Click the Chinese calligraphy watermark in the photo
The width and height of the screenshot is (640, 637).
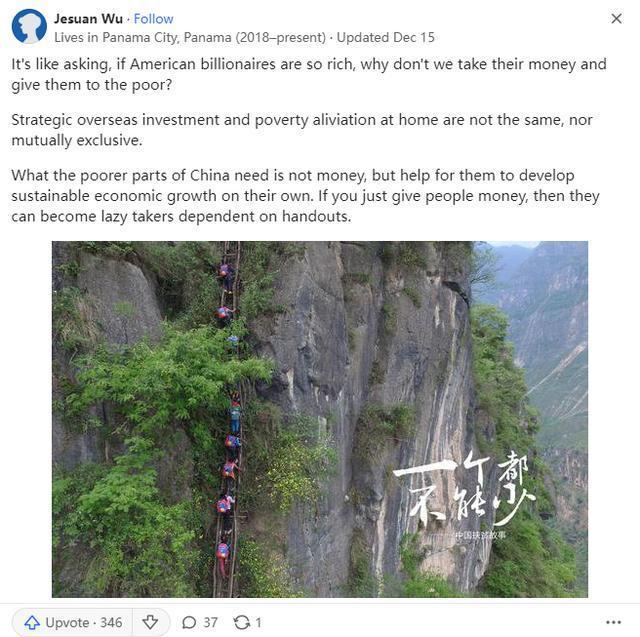pos(464,492)
